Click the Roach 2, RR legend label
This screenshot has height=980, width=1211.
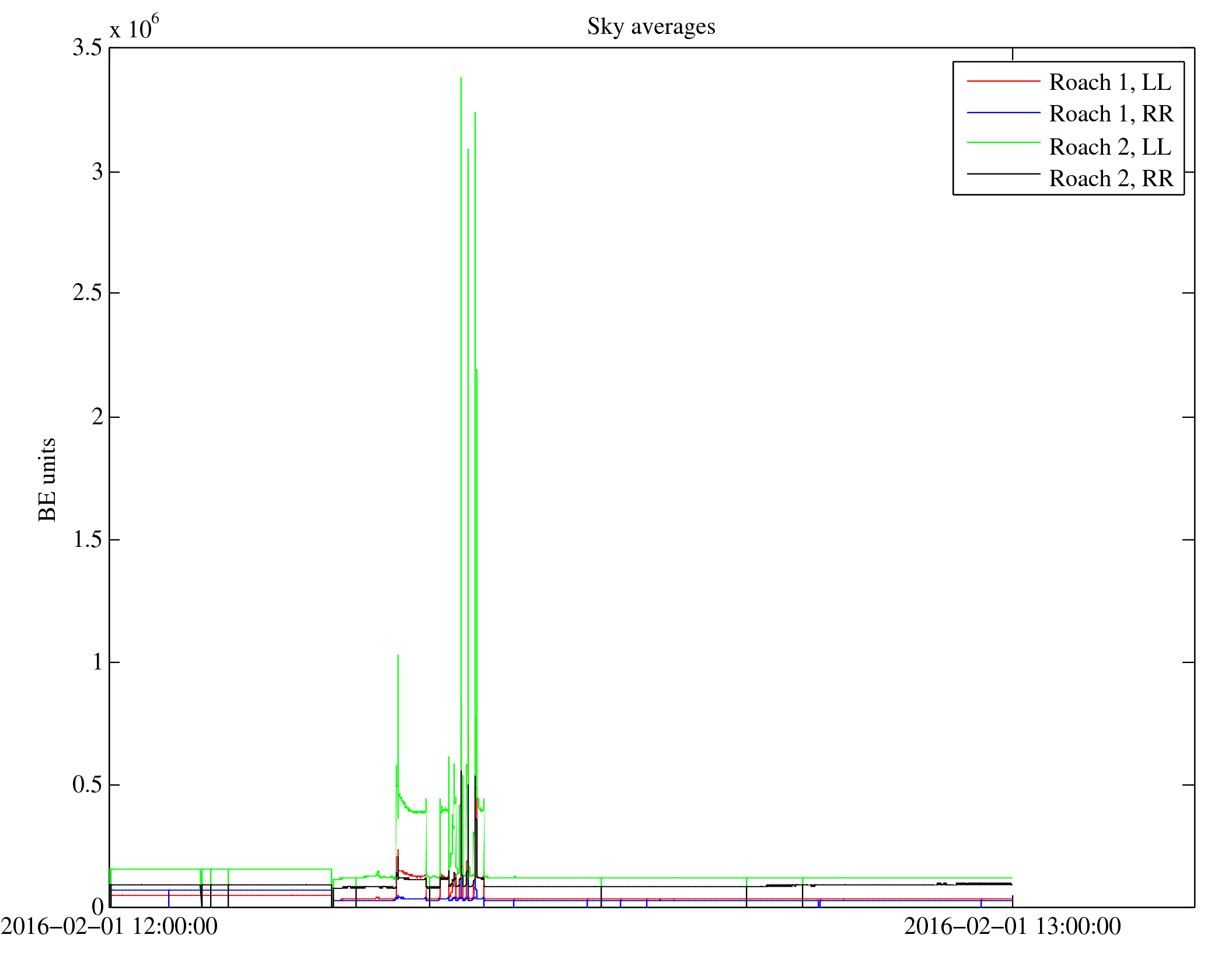[x=1111, y=179]
